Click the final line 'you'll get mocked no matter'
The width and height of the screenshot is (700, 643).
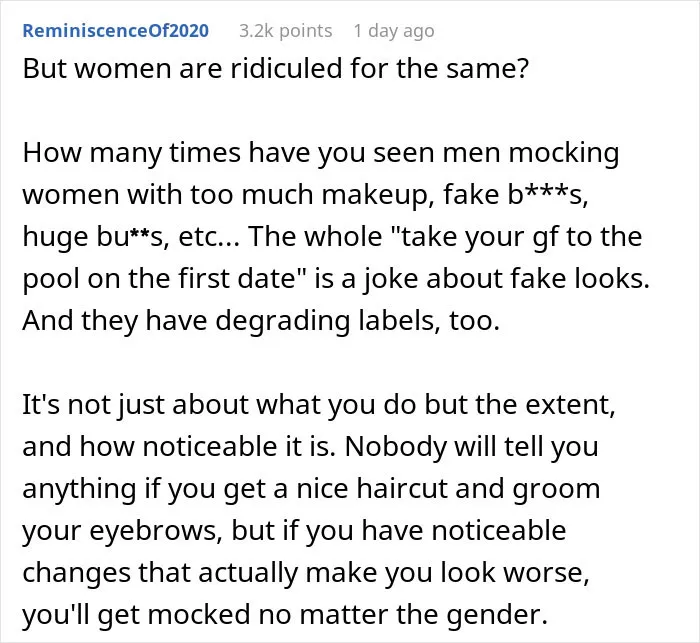pyautogui.click(x=285, y=614)
